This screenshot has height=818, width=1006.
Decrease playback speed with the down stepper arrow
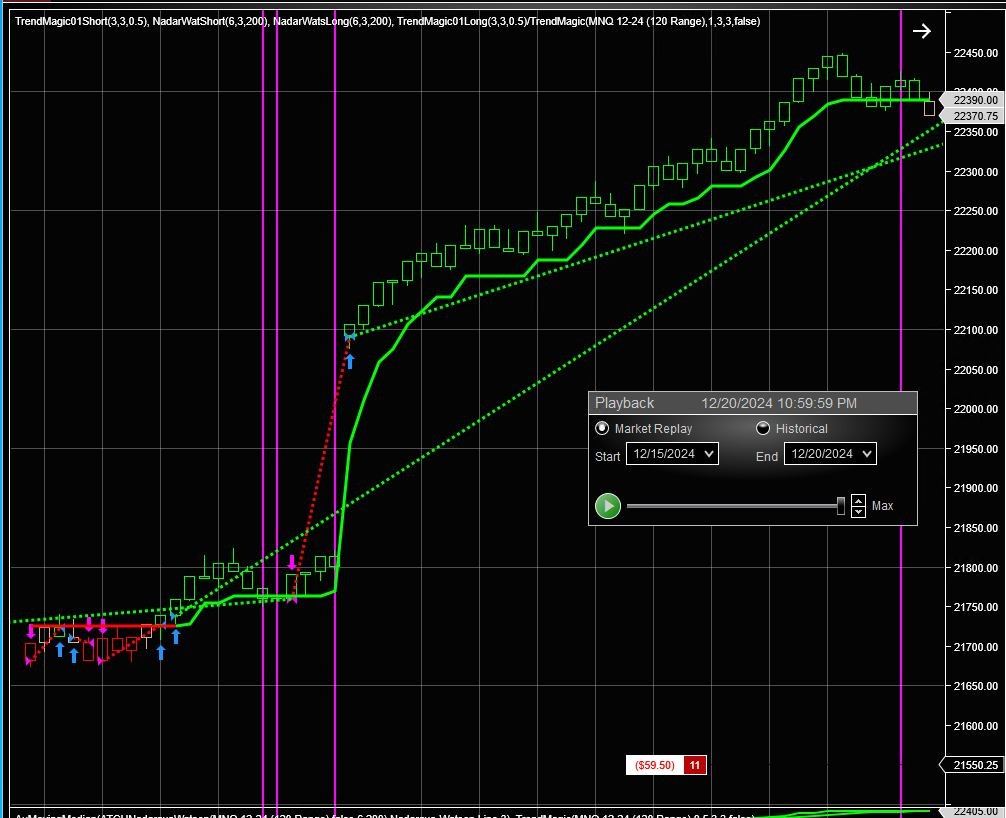point(858,511)
